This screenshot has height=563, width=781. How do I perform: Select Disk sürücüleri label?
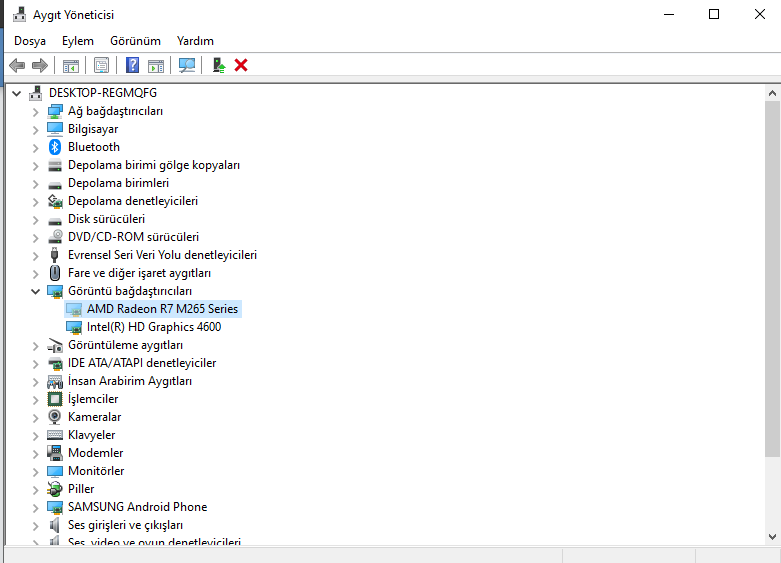[107, 219]
